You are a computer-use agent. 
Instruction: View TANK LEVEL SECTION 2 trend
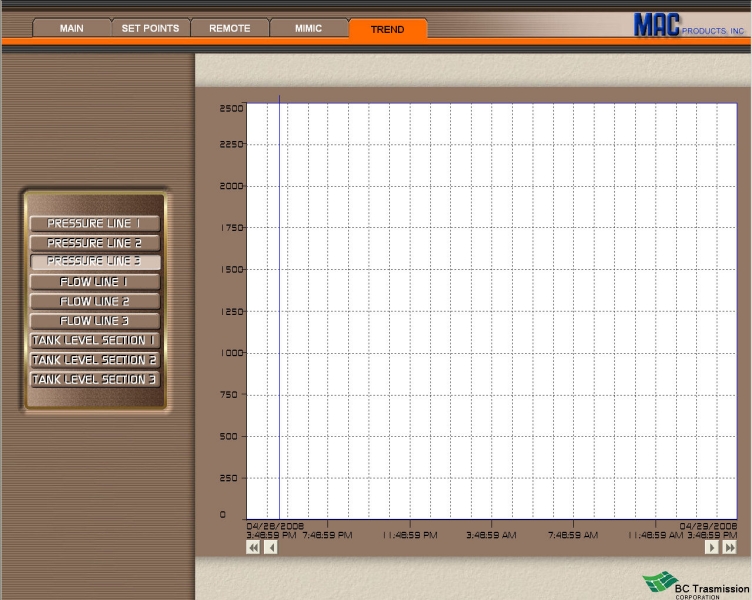(x=94, y=360)
